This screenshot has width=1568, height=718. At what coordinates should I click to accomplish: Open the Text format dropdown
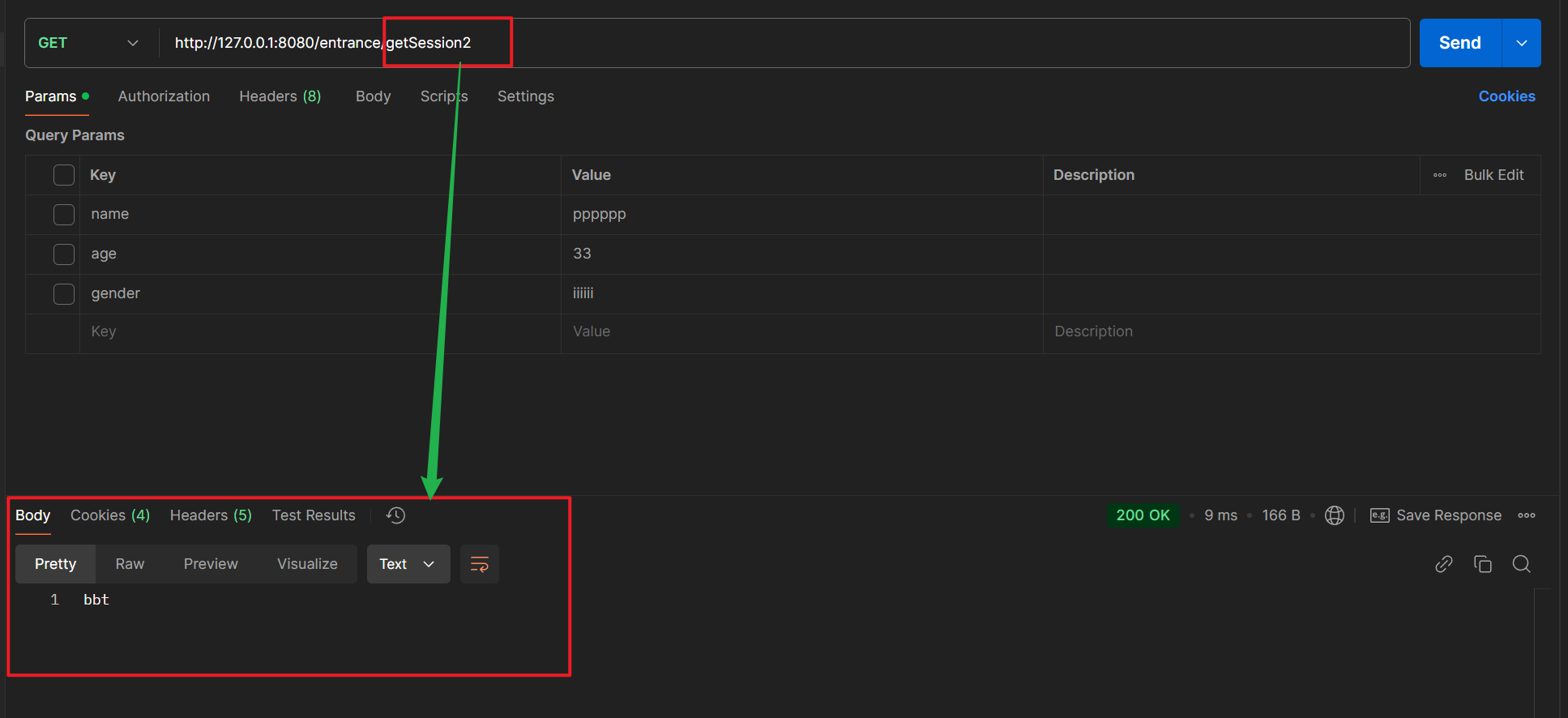point(408,564)
